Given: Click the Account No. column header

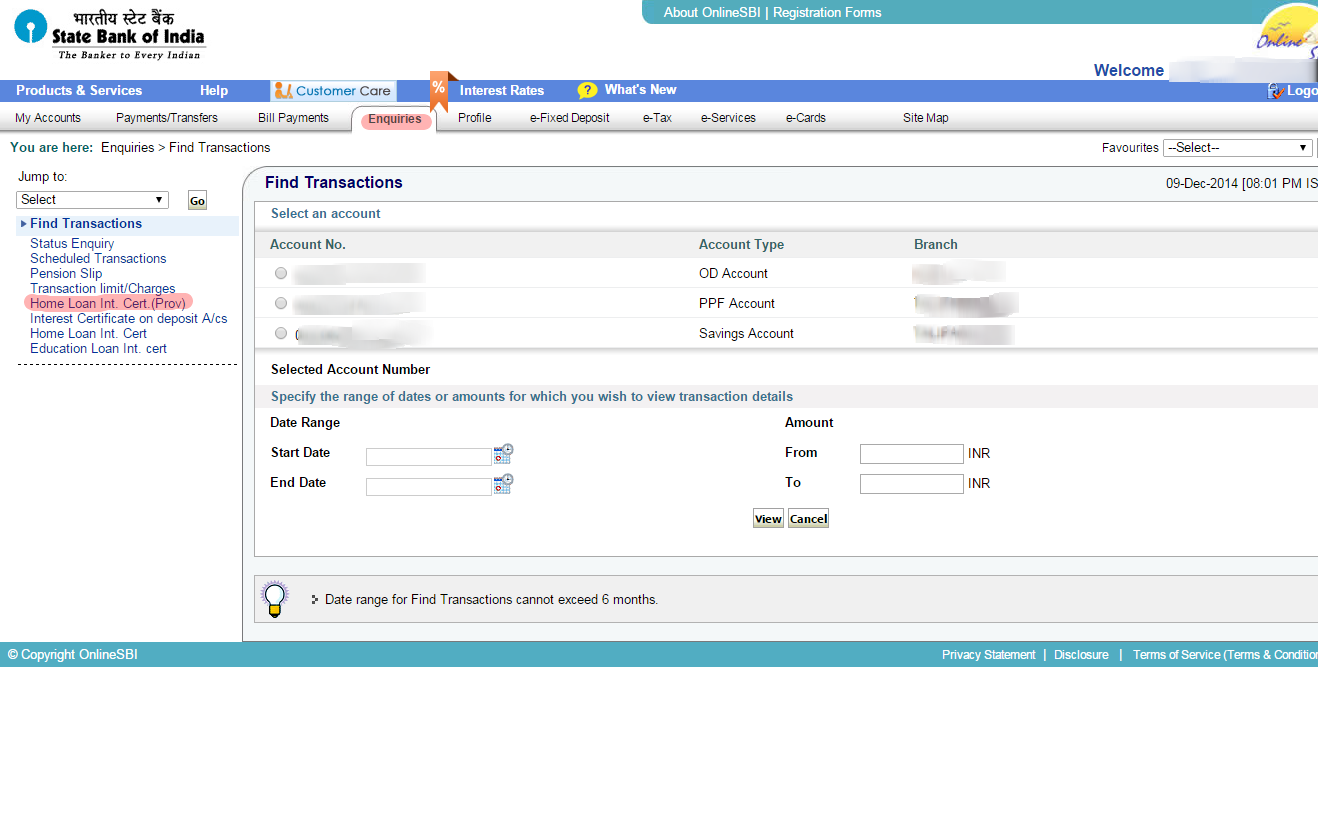Looking at the screenshot, I should pyautogui.click(x=308, y=245).
